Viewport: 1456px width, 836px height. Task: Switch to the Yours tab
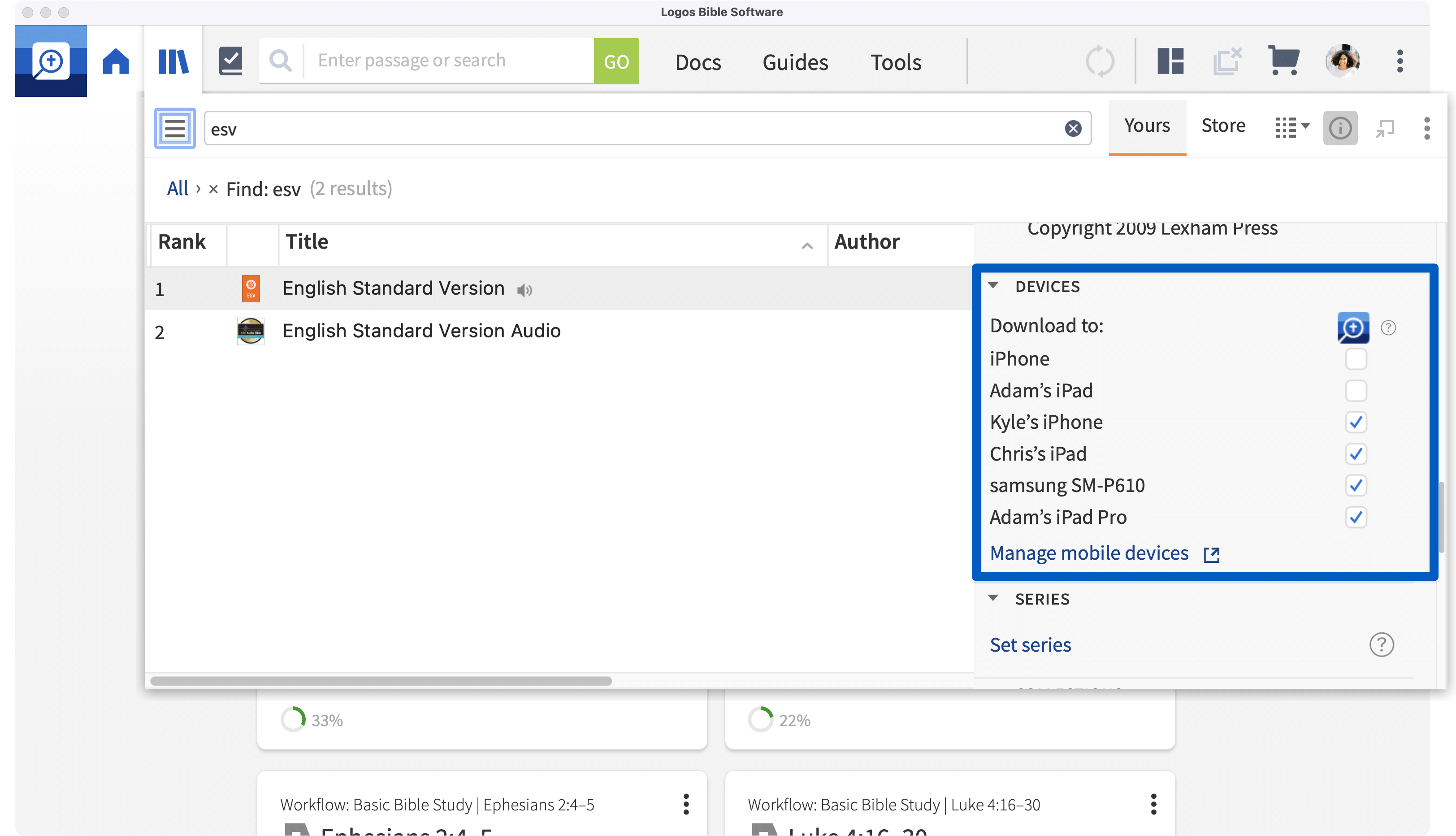[1147, 126]
